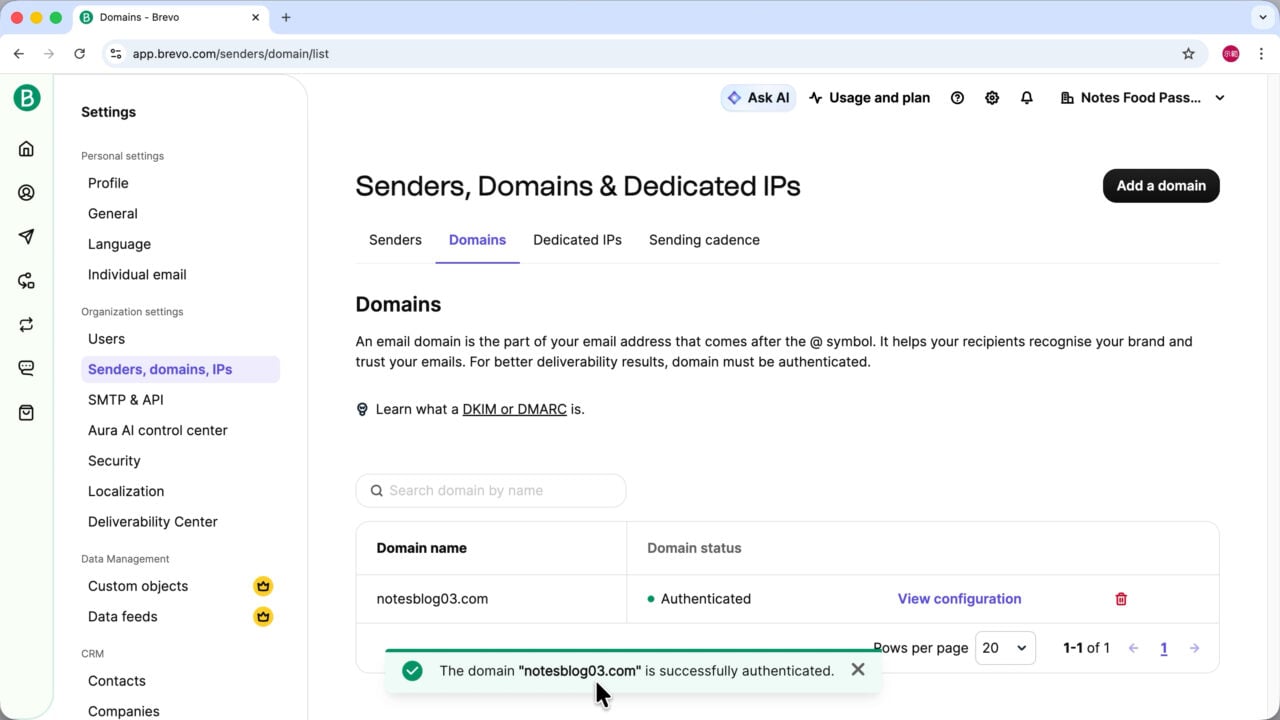
Task: Click the crown icon beside Data feeds
Action: pyautogui.click(x=263, y=617)
